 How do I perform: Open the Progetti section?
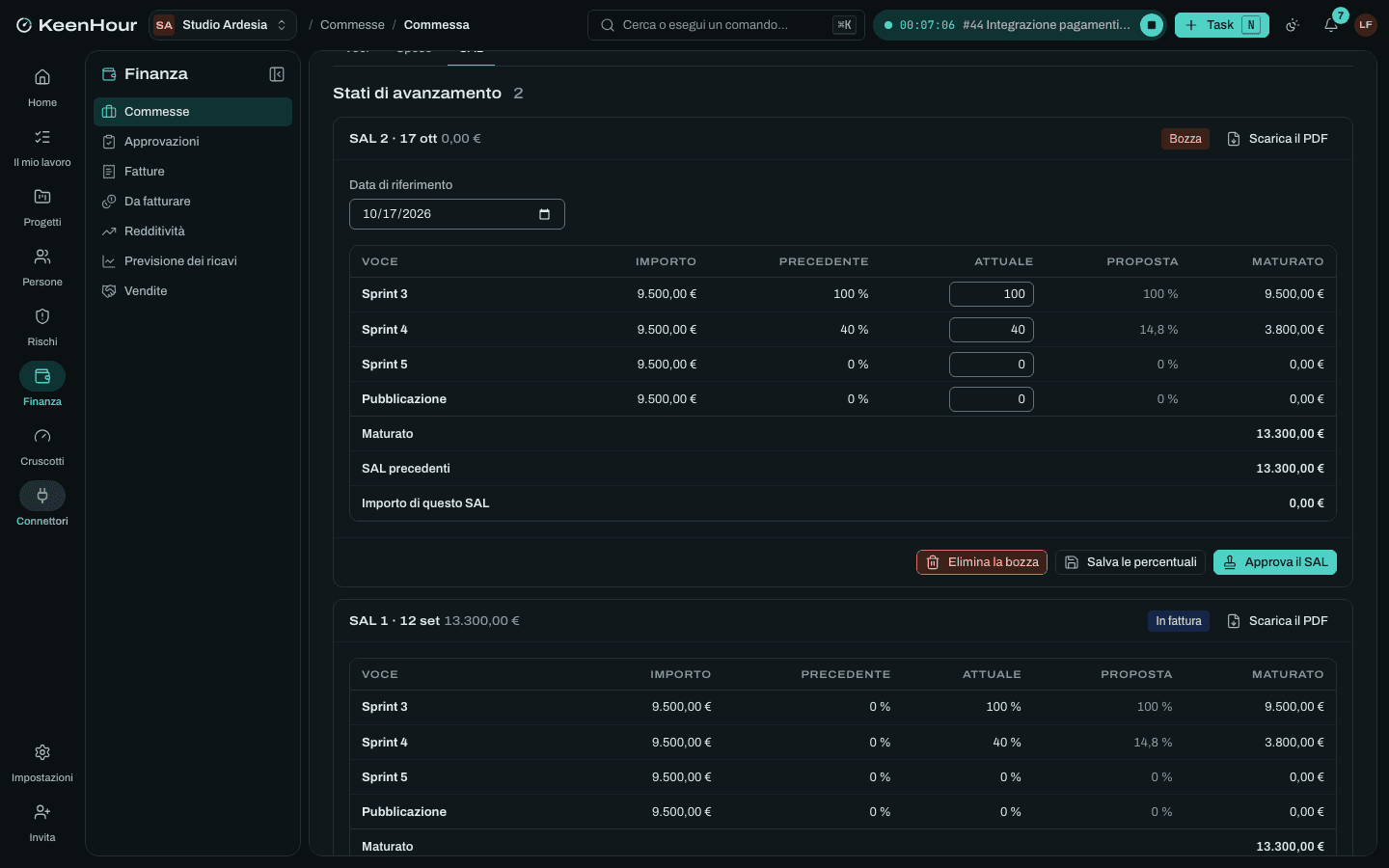[x=42, y=207]
